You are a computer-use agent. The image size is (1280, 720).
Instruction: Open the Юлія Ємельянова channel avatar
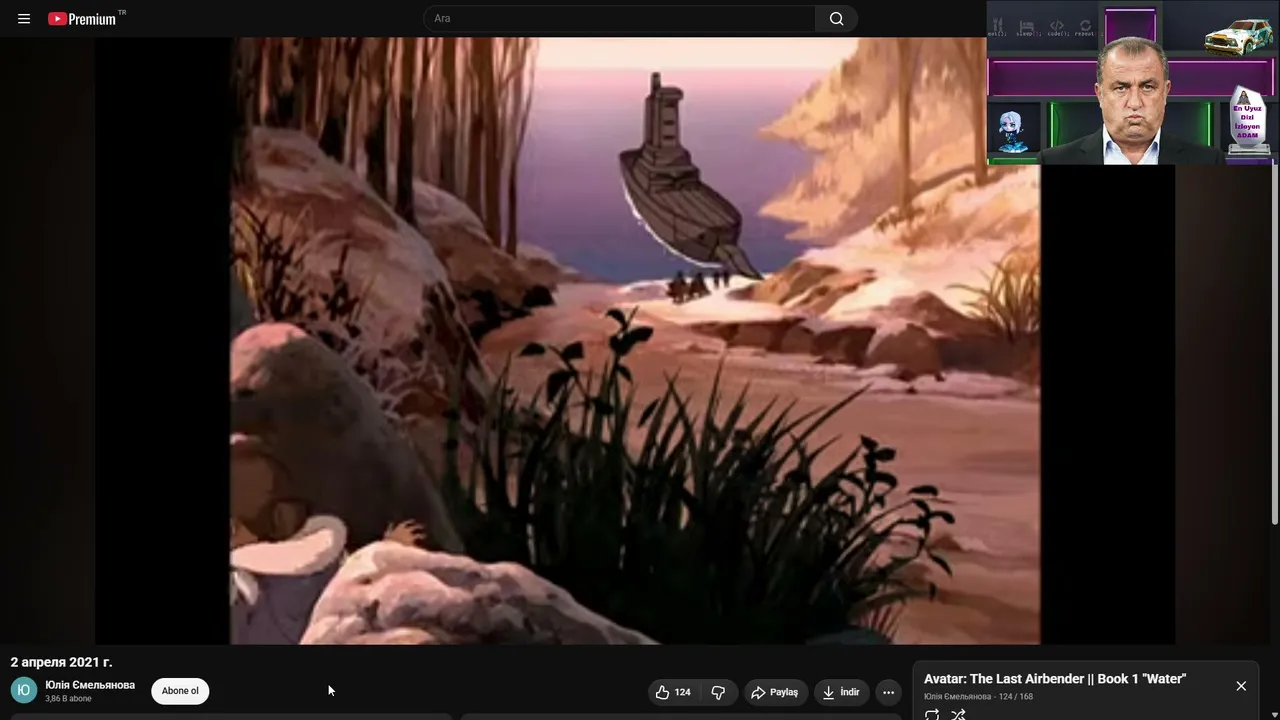(24, 690)
